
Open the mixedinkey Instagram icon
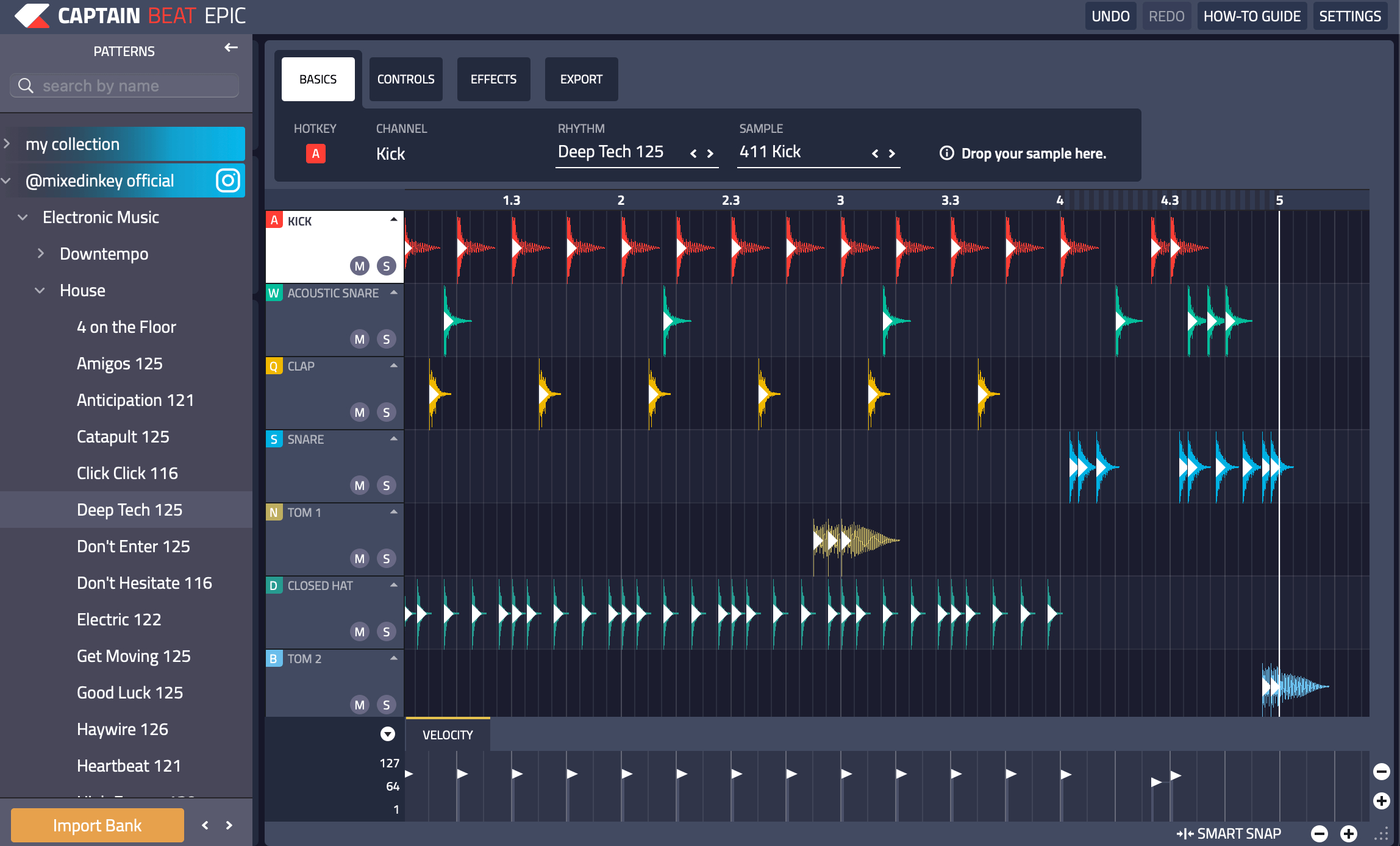click(x=228, y=180)
